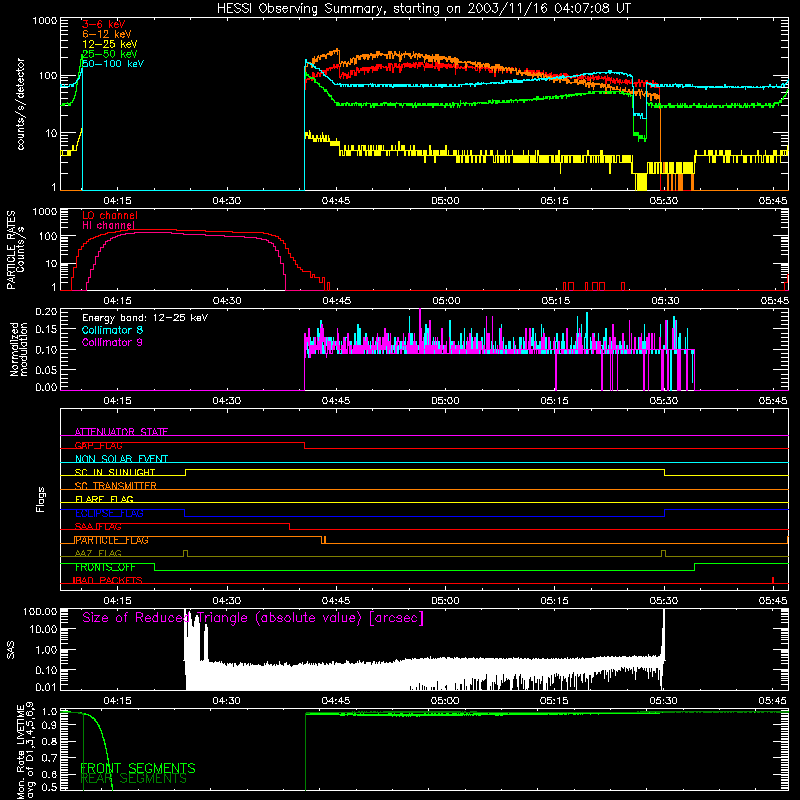Image resolution: width=800 pixels, height=800 pixels.
Task: Click 05:30 tick under the SAS plot
Action: (663, 701)
